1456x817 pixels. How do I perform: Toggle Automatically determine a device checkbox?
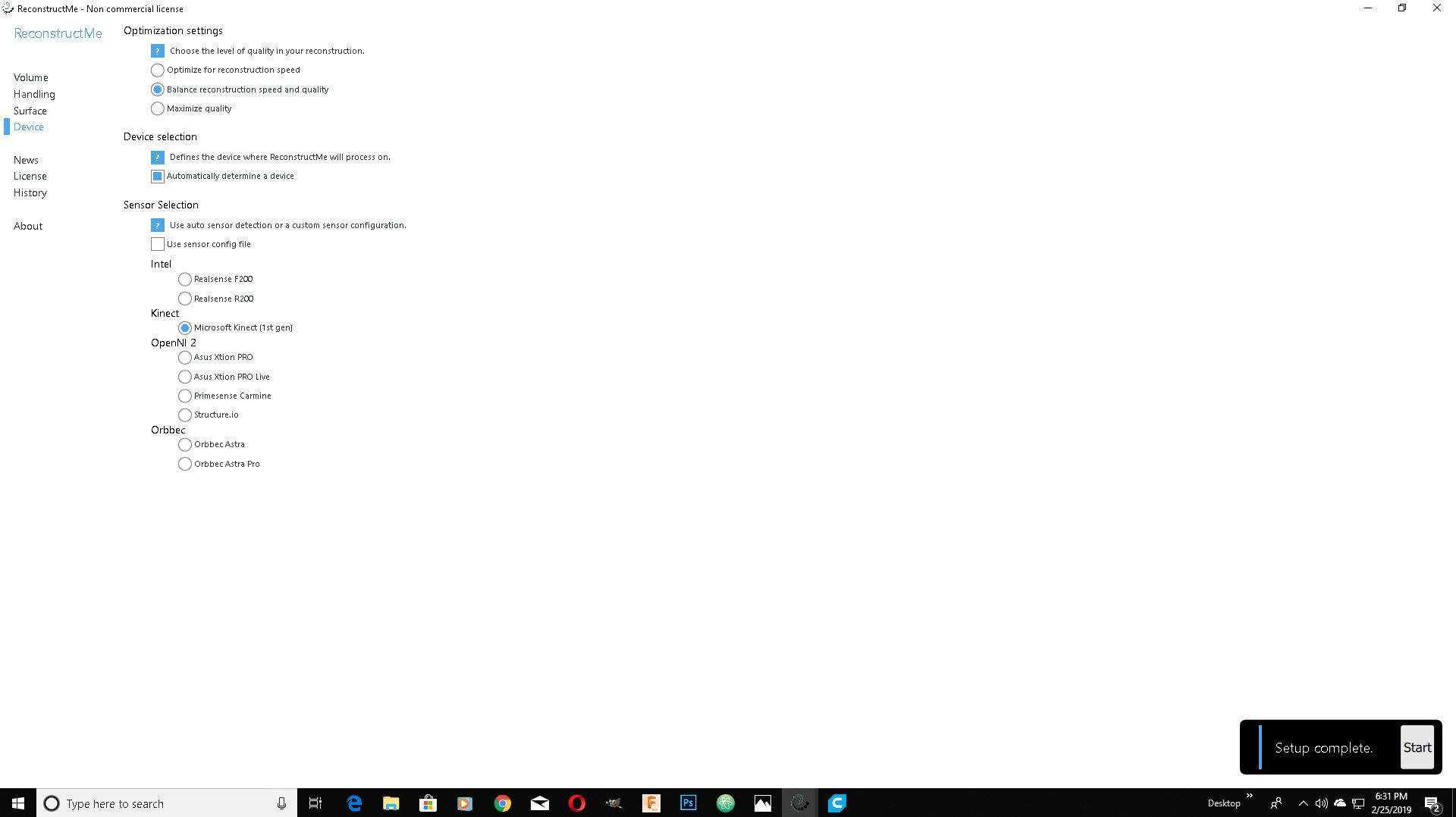158,176
